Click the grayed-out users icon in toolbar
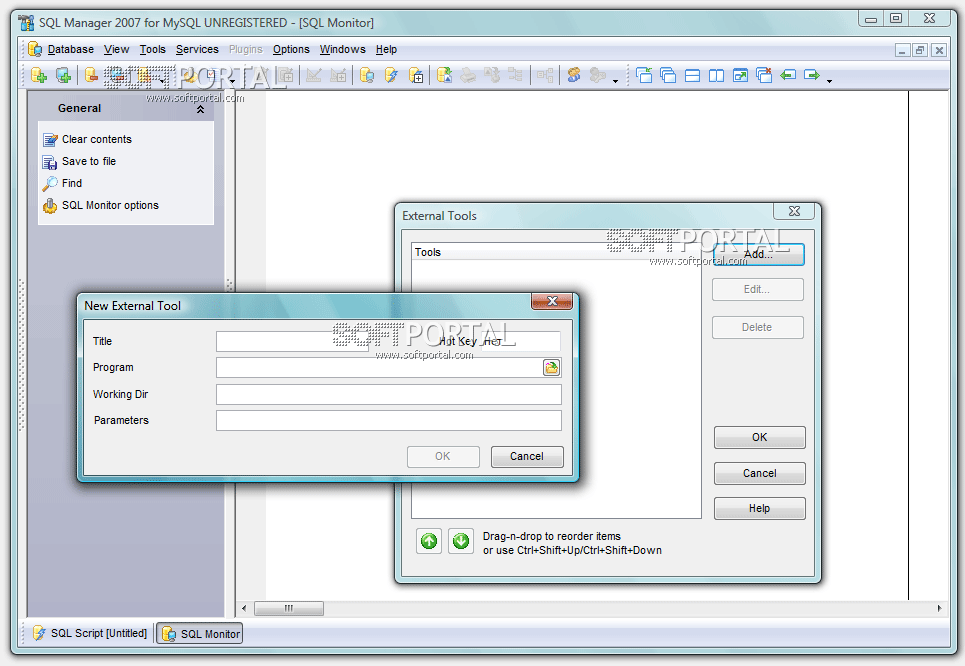This screenshot has width=965, height=666. [597, 75]
